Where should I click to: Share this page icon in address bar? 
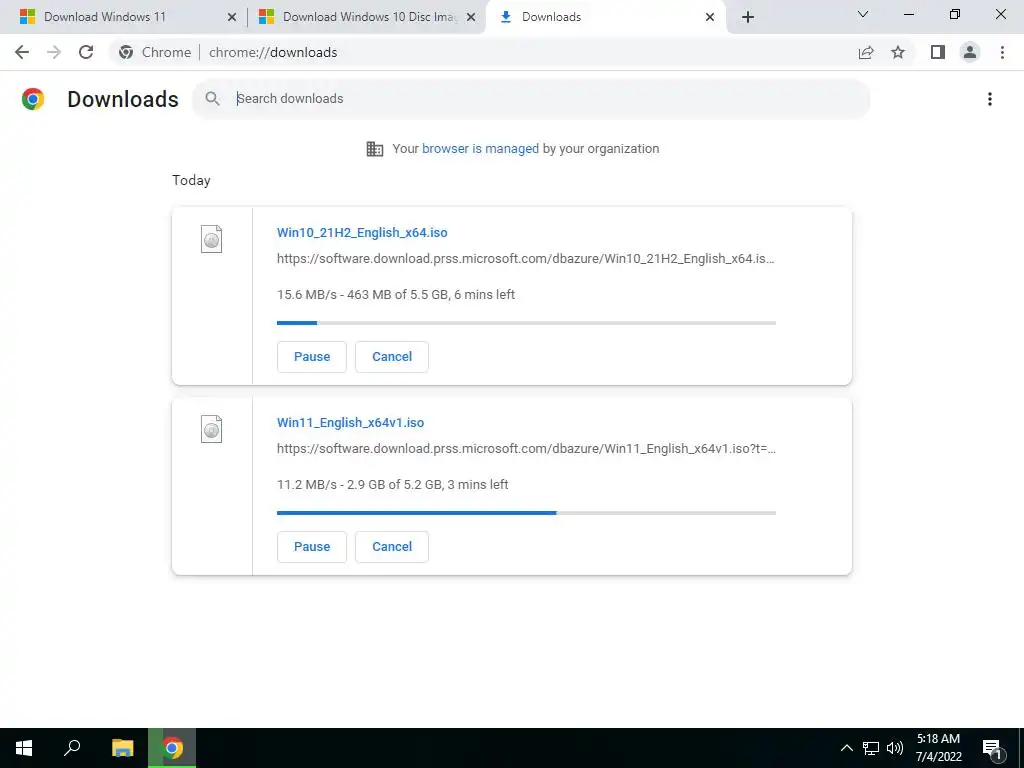(866, 52)
